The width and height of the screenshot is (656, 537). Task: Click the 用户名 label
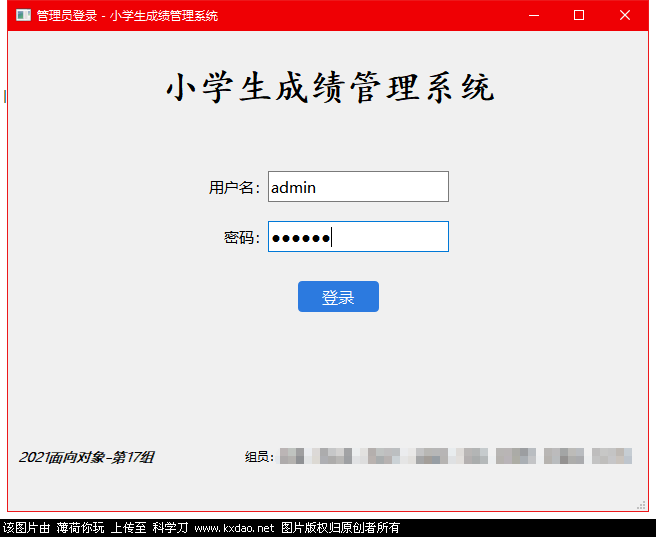(234, 187)
